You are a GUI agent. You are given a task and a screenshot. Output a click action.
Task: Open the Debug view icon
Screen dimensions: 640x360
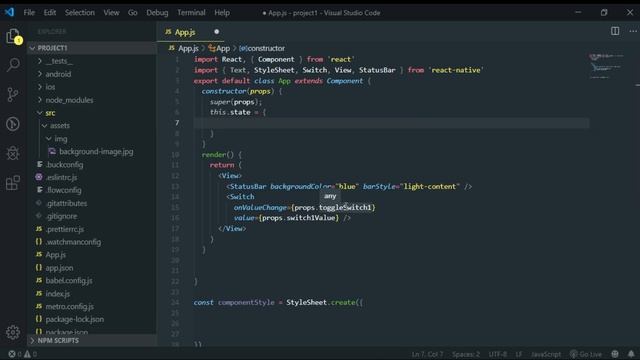[x=13, y=124]
